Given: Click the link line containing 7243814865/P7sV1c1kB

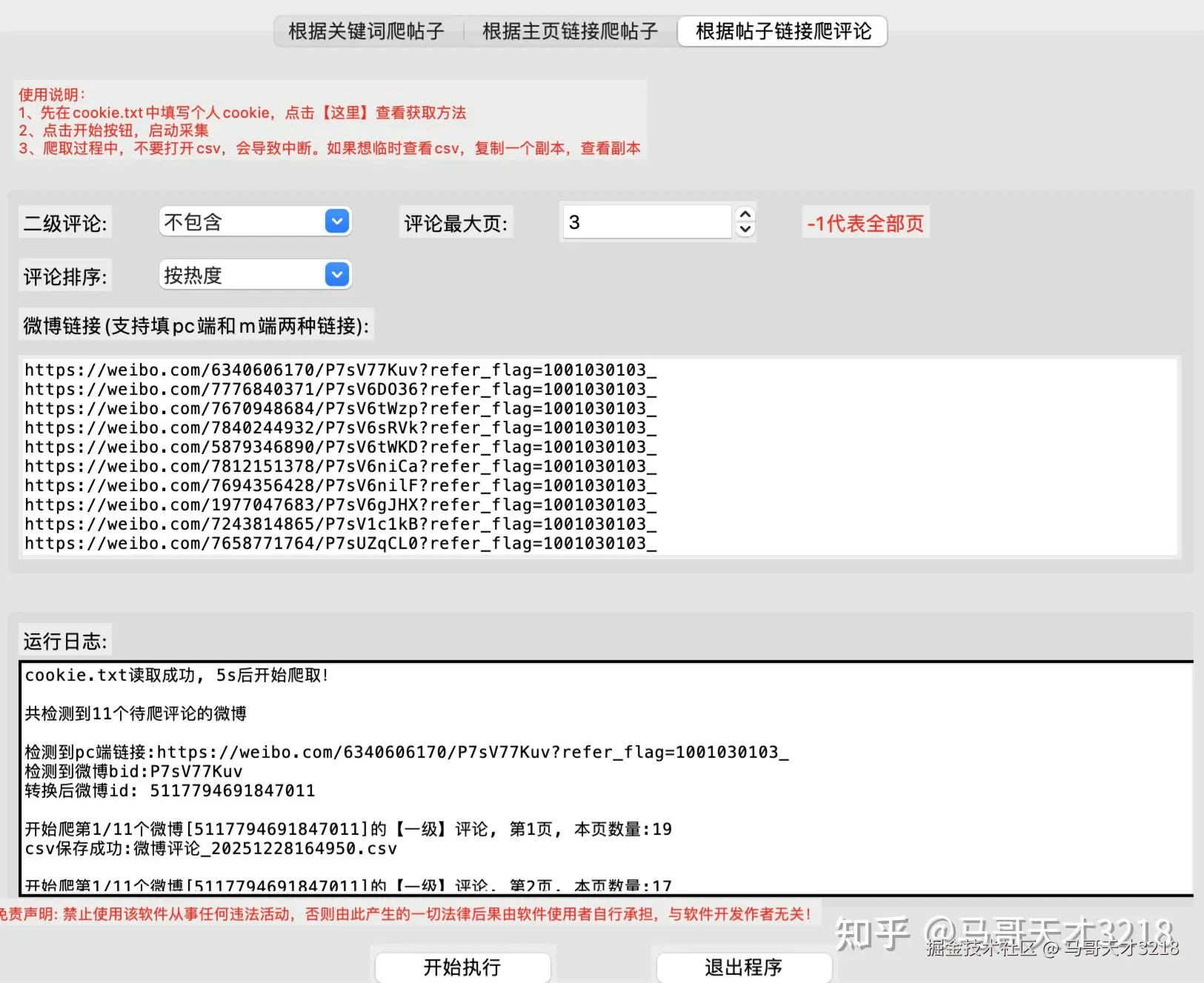Looking at the screenshot, I should pos(340,524).
